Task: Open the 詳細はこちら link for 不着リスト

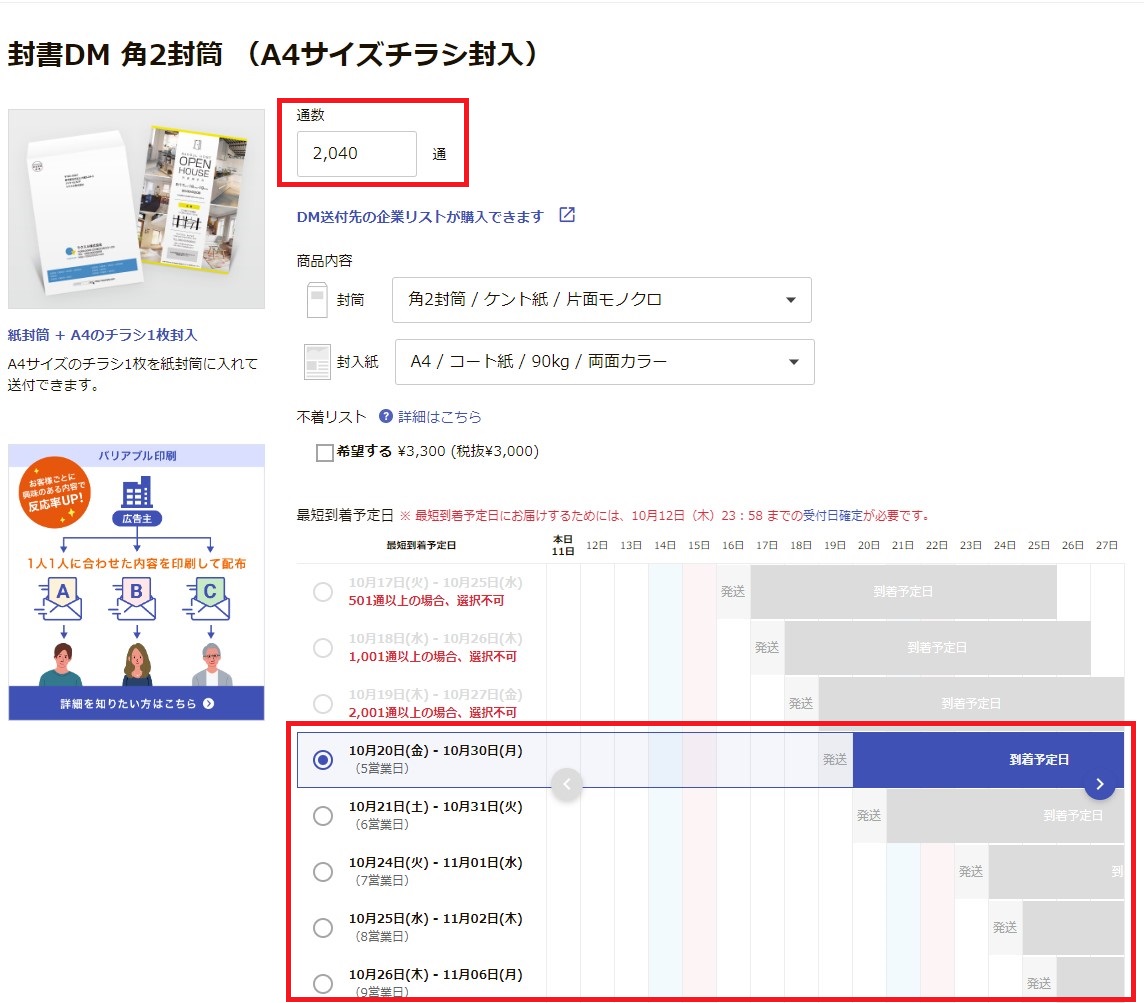Action: point(440,417)
